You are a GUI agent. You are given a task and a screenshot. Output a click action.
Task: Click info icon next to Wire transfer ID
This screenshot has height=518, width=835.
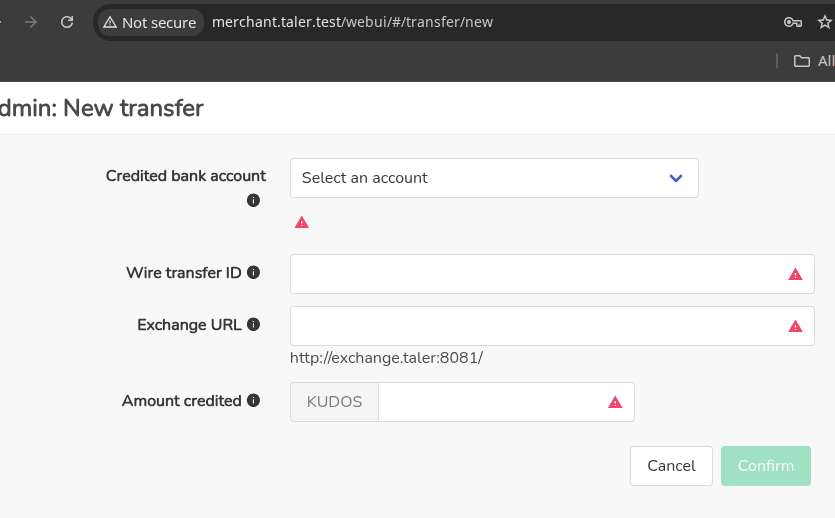pos(253,272)
